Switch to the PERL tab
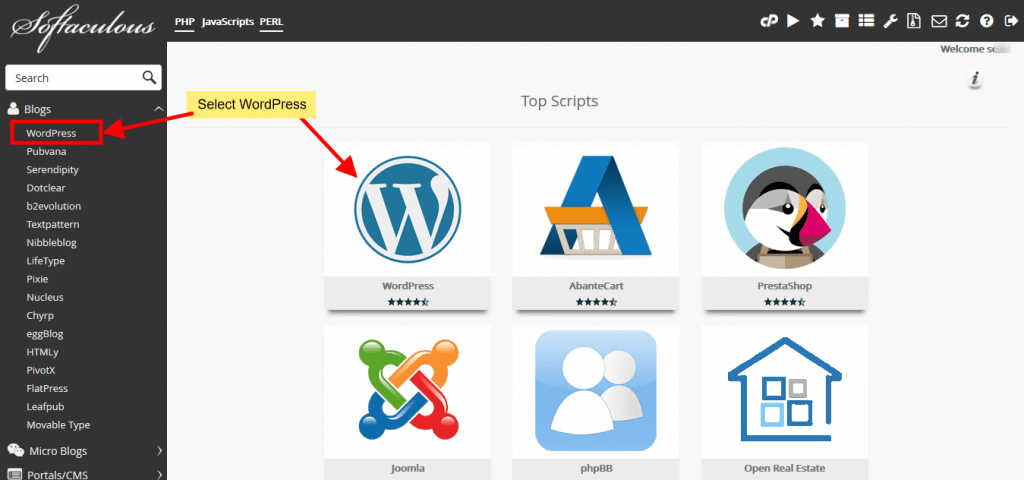The image size is (1024, 480). [271, 21]
